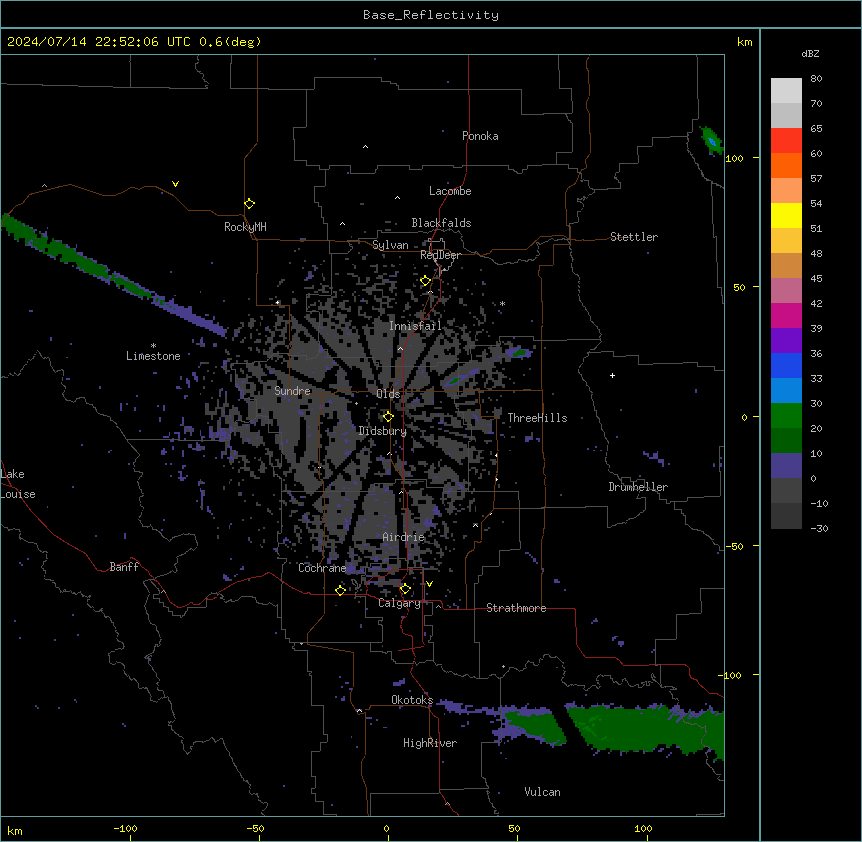Viewport: 862px width, 842px height.
Task: Click the 80 value on dBZ scale
Action: (816, 79)
